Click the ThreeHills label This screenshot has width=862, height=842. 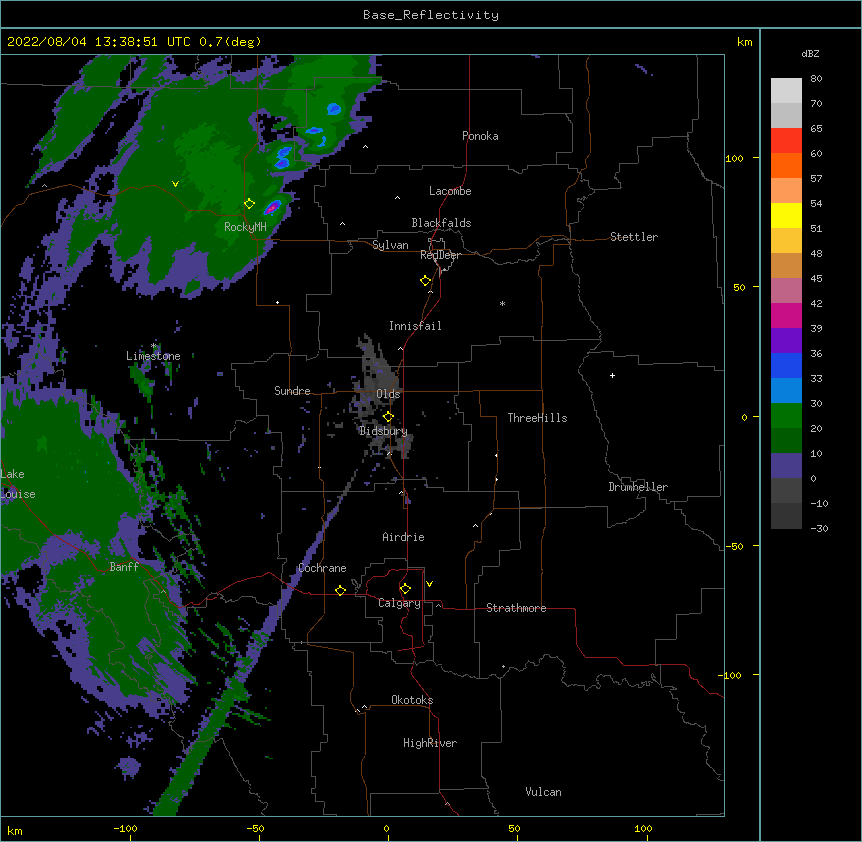pyautogui.click(x=537, y=418)
